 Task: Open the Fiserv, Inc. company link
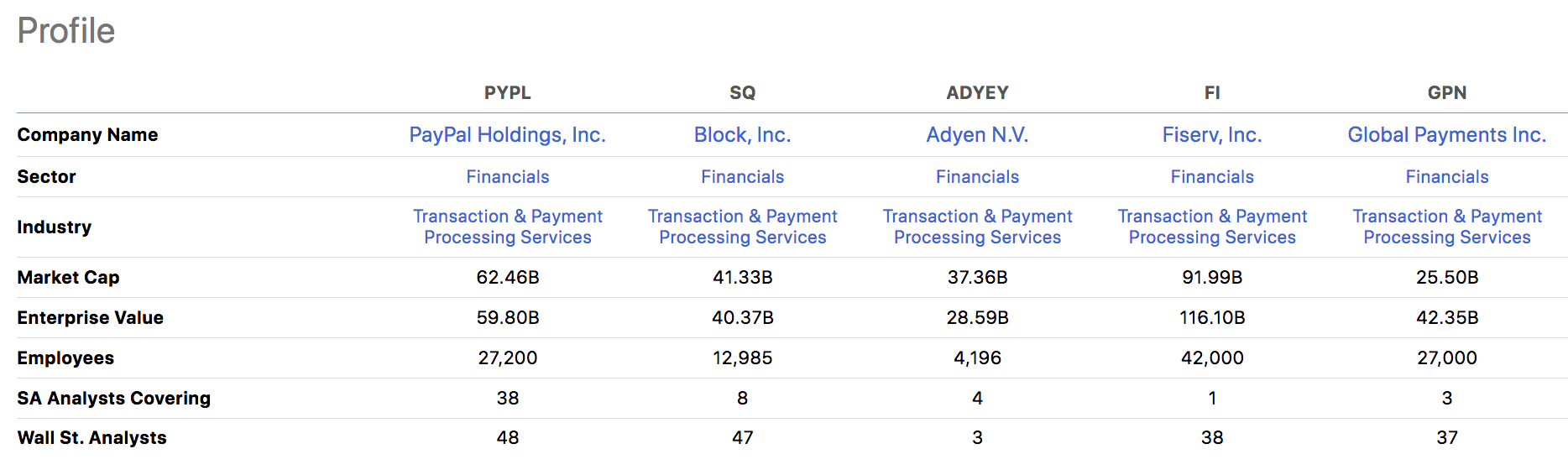[1212, 135]
